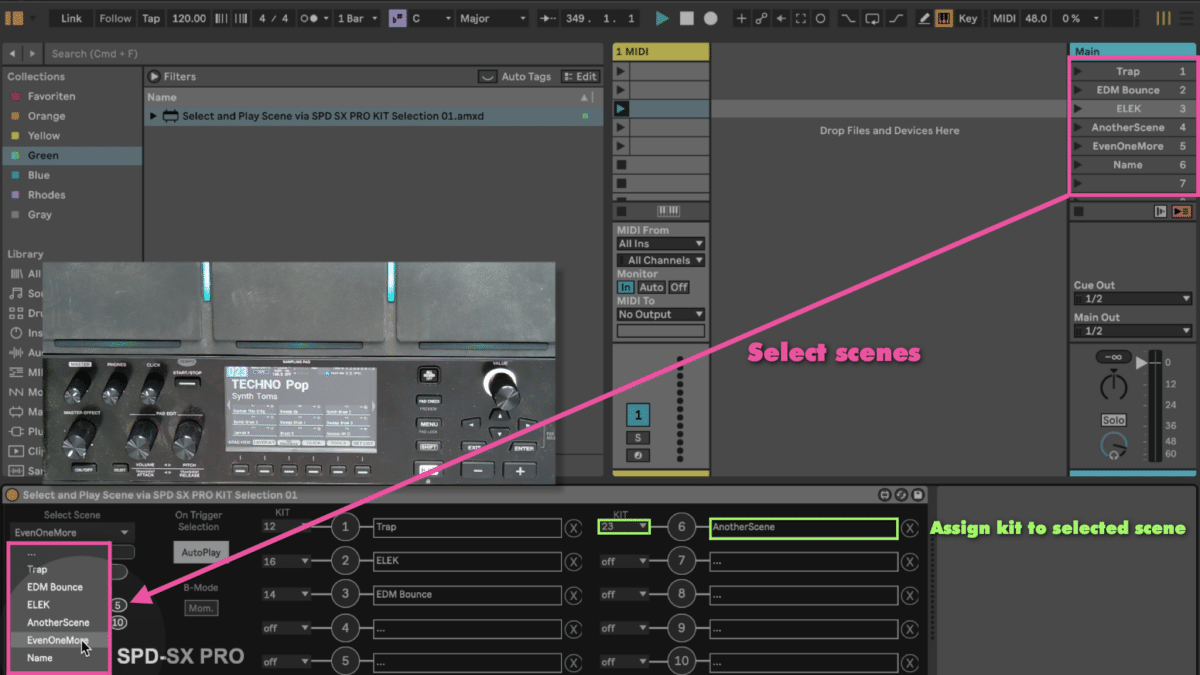Enable computer MIDI keyboard icon
Image resolution: width=1200 pixels, height=675 pixels.
click(x=943, y=18)
